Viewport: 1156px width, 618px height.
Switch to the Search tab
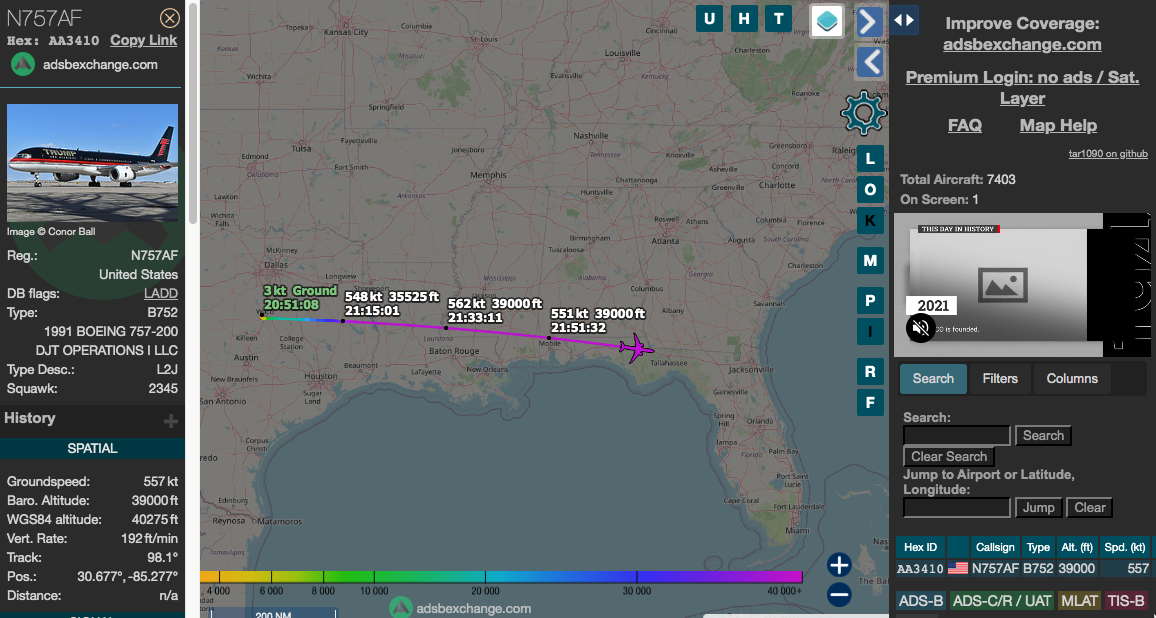[x=933, y=378]
